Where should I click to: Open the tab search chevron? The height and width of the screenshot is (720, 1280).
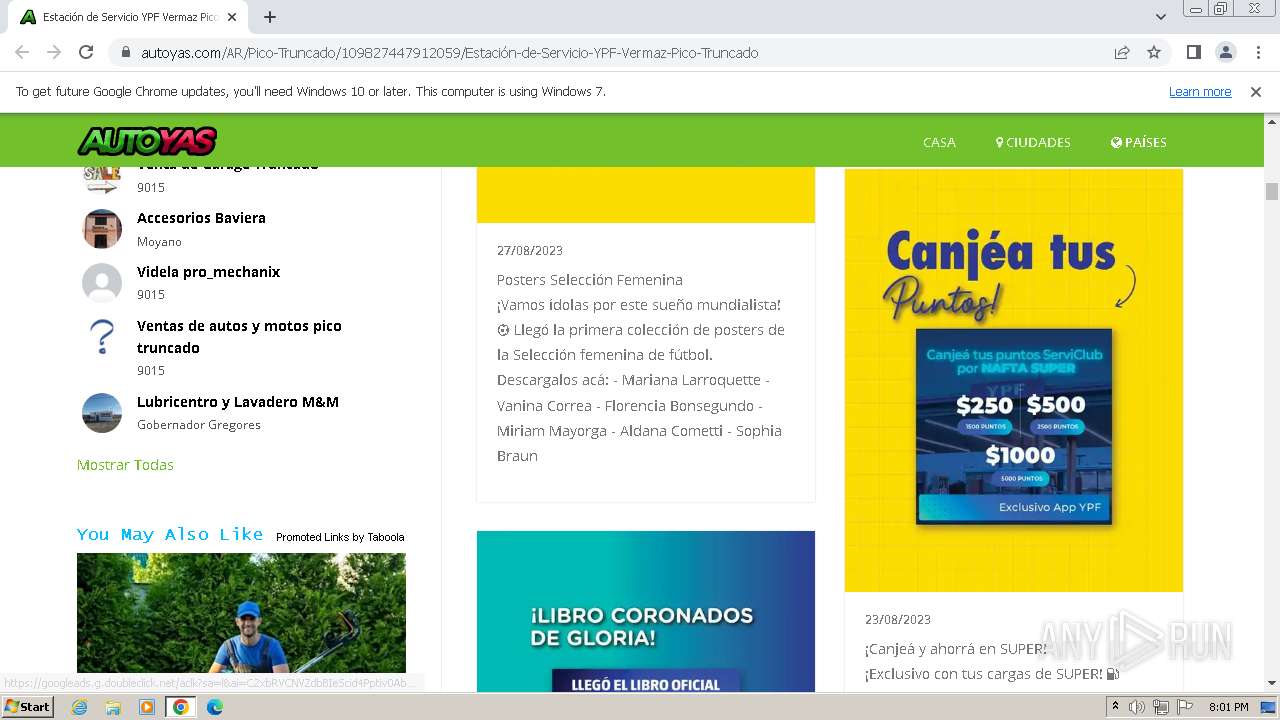[1160, 17]
